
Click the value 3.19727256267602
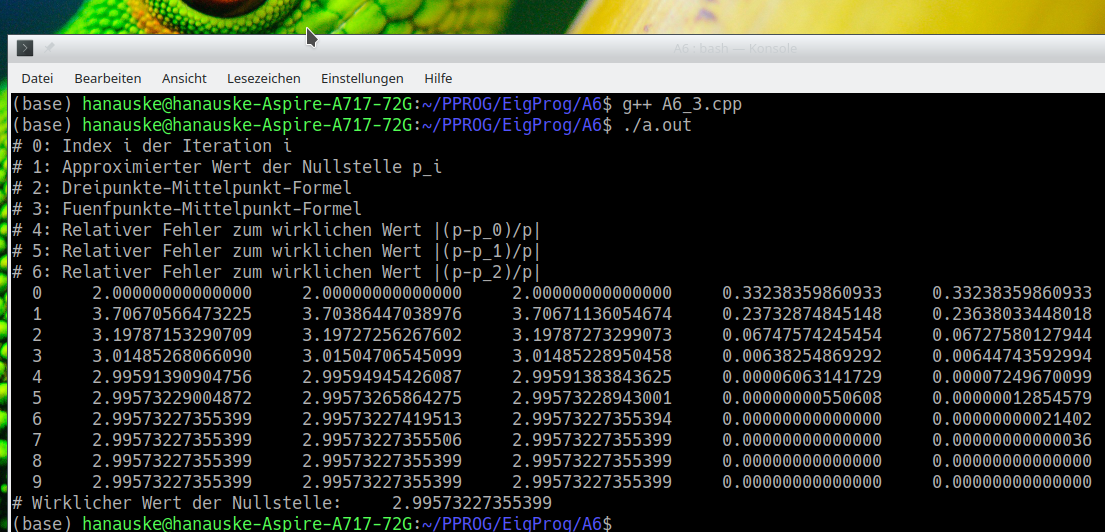coord(382,335)
